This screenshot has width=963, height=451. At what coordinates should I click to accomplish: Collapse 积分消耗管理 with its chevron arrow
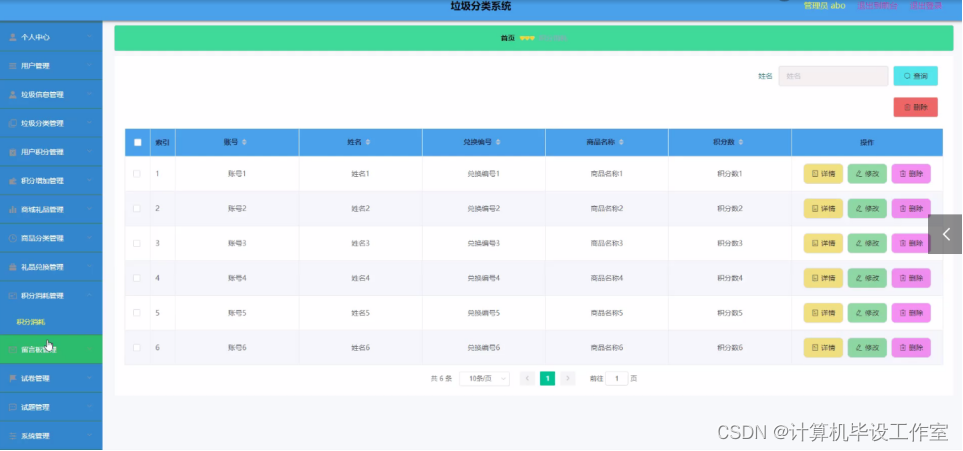click(90, 296)
